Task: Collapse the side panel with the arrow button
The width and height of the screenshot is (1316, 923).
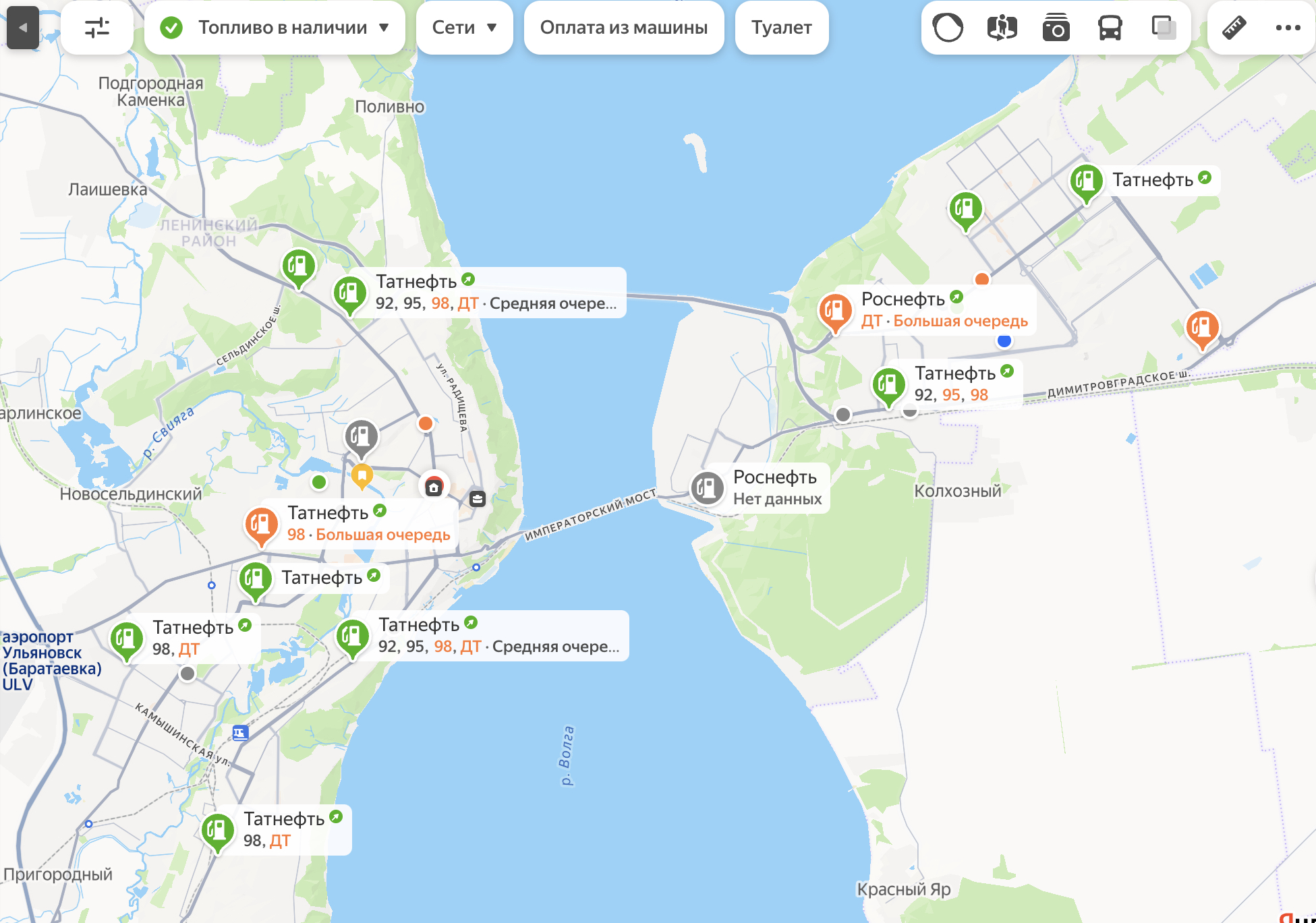Action: tap(23, 28)
